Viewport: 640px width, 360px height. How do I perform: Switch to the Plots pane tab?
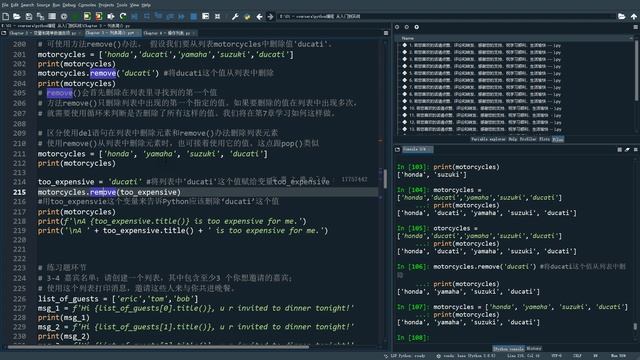pos(544,139)
